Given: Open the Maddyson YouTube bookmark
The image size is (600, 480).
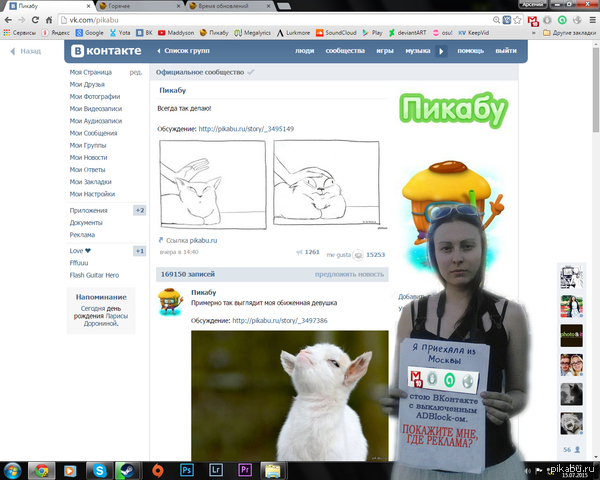Looking at the screenshot, I should point(176,33).
